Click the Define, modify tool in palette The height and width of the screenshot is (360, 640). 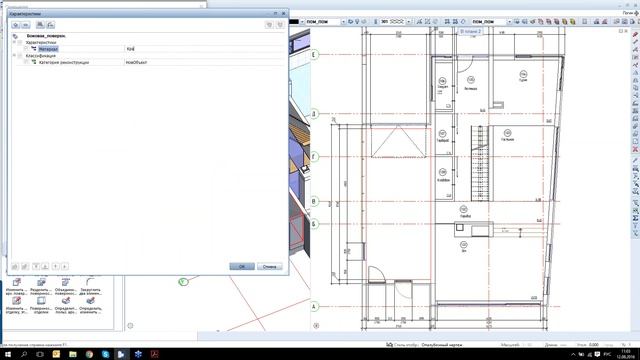90,301
